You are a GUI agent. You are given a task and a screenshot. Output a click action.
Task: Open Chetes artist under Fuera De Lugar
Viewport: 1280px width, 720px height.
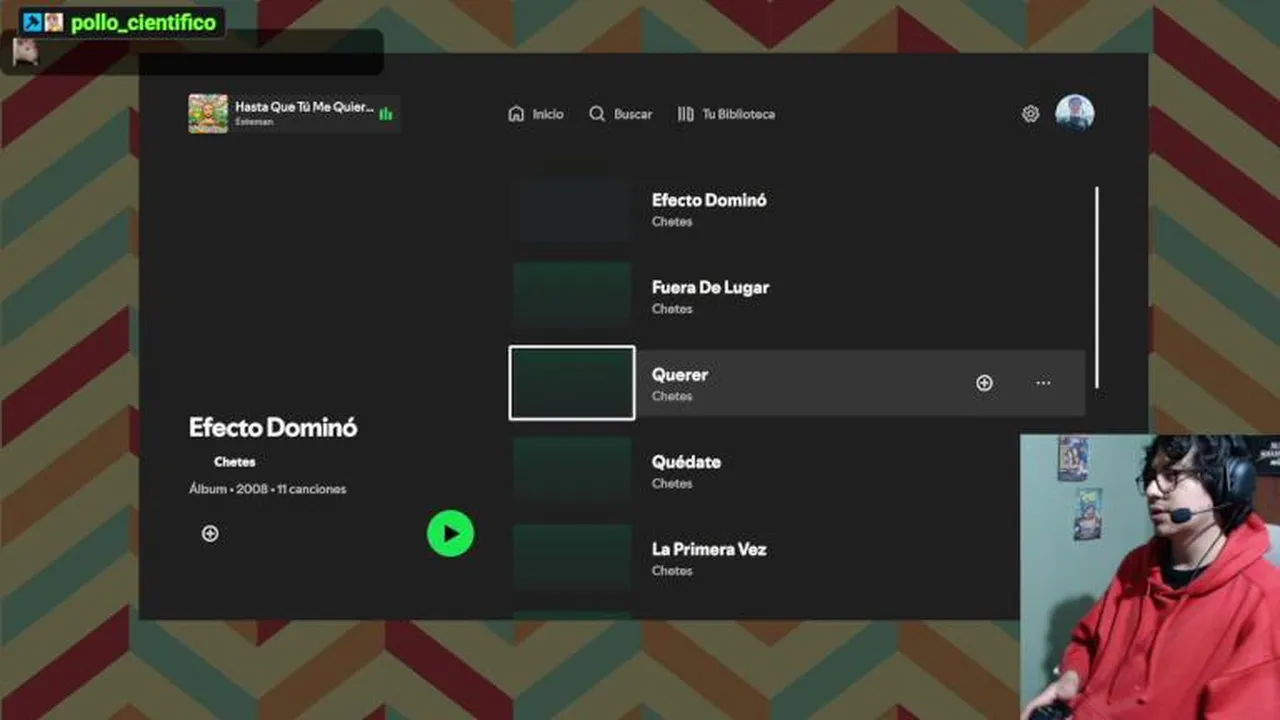pyautogui.click(x=672, y=309)
